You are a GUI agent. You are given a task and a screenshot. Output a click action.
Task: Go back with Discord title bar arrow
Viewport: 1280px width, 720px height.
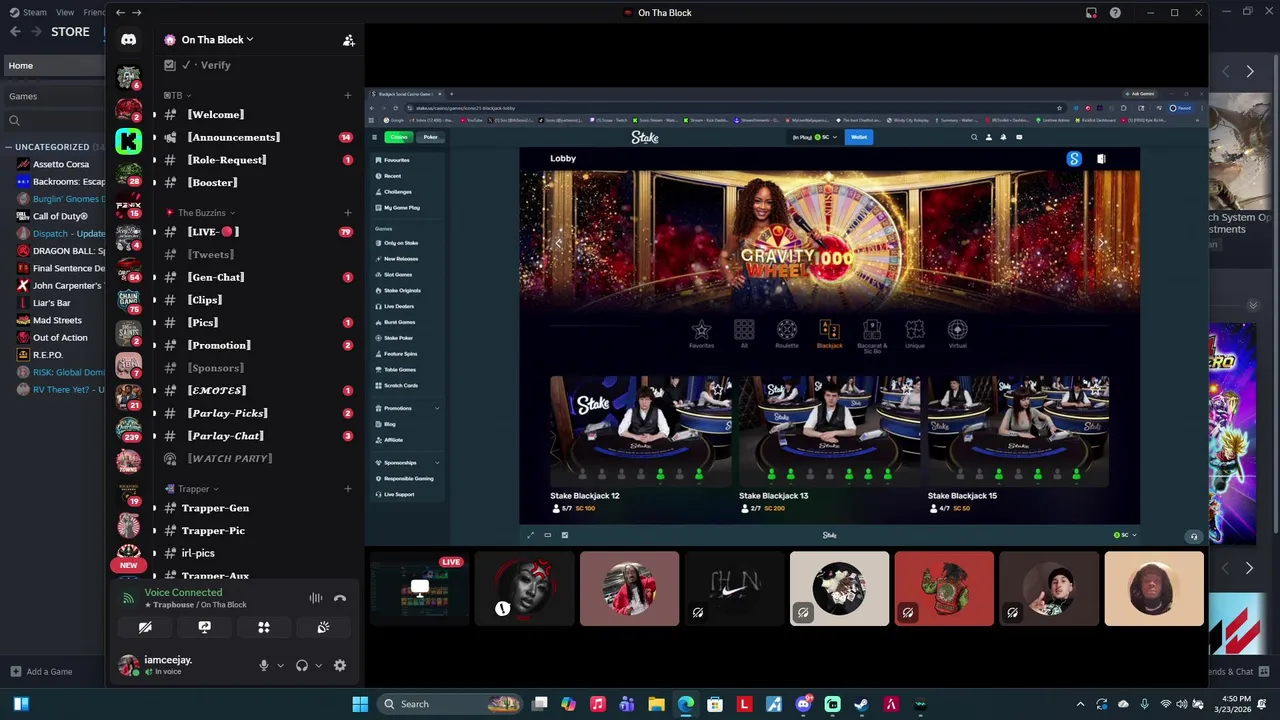point(120,13)
